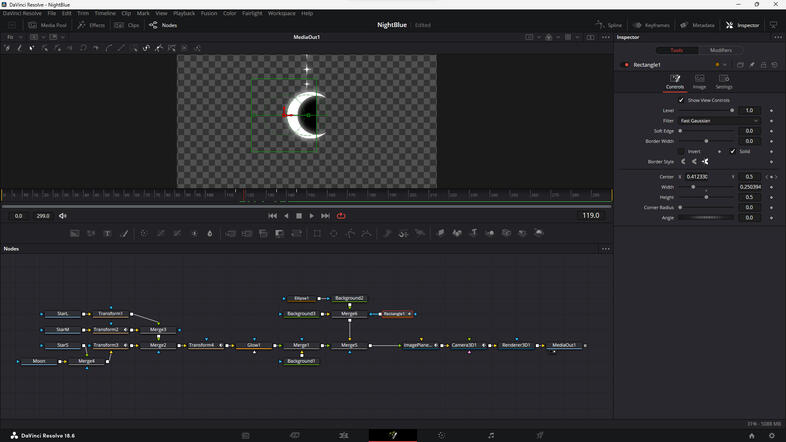The width and height of the screenshot is (786, 442).
Task: Open the Media Pool panel
Action: pyautogui.click(x=47, y=25)
